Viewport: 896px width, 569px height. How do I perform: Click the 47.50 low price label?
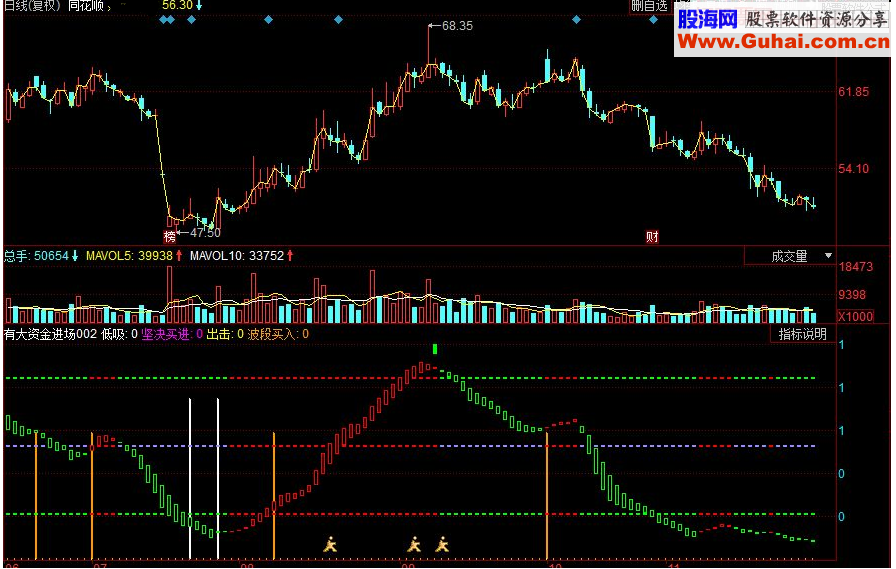point(205,233)
